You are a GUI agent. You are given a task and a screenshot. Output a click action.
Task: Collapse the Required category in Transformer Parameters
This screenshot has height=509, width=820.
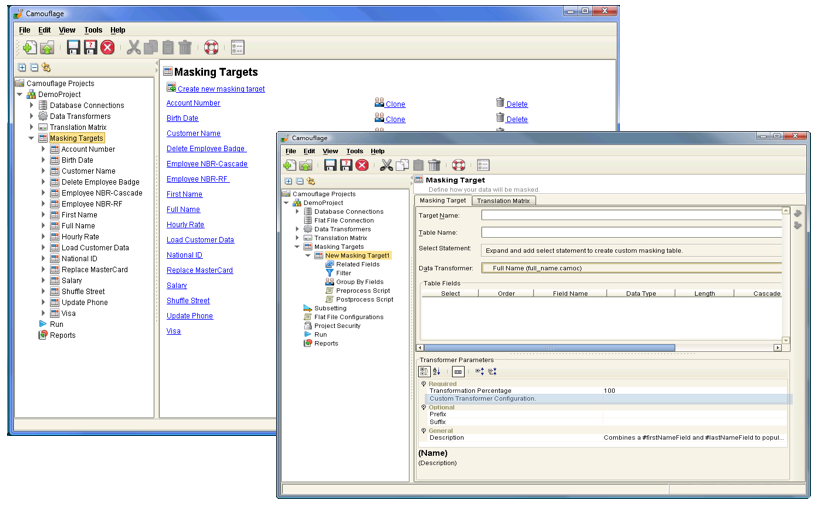point(424,383)
